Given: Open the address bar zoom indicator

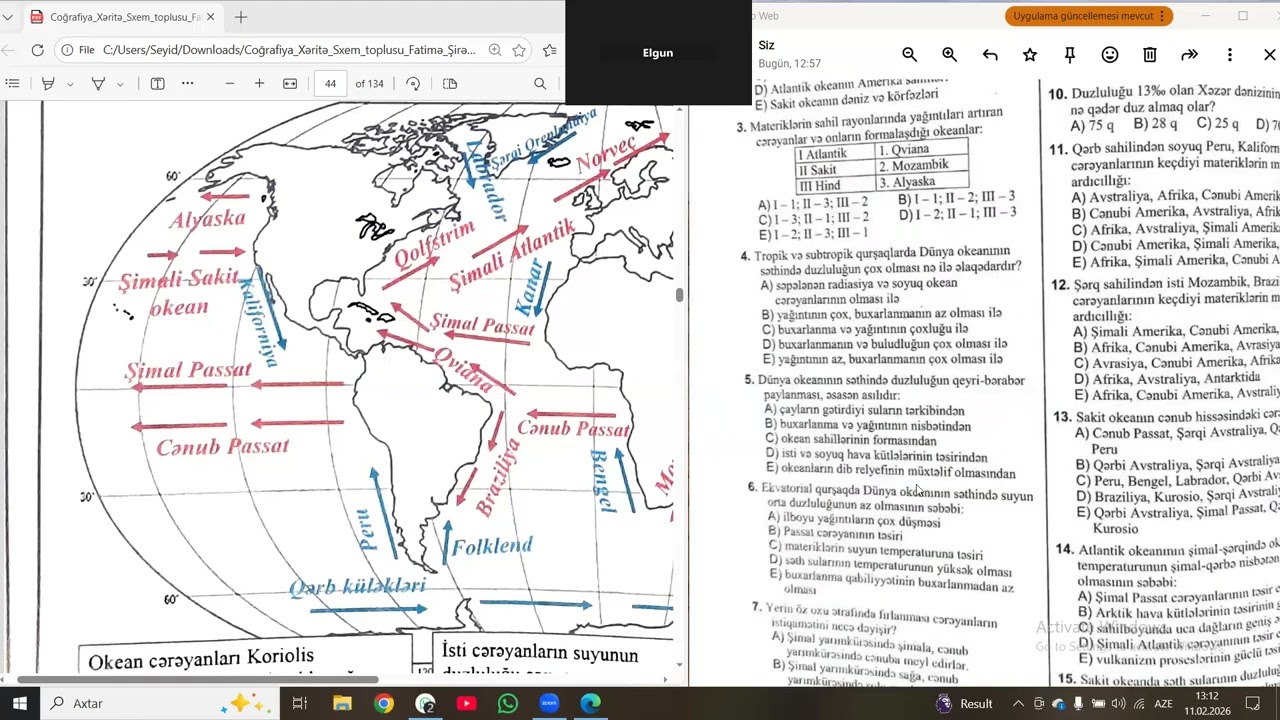Looking at the screenshot, I should (495, 50).
